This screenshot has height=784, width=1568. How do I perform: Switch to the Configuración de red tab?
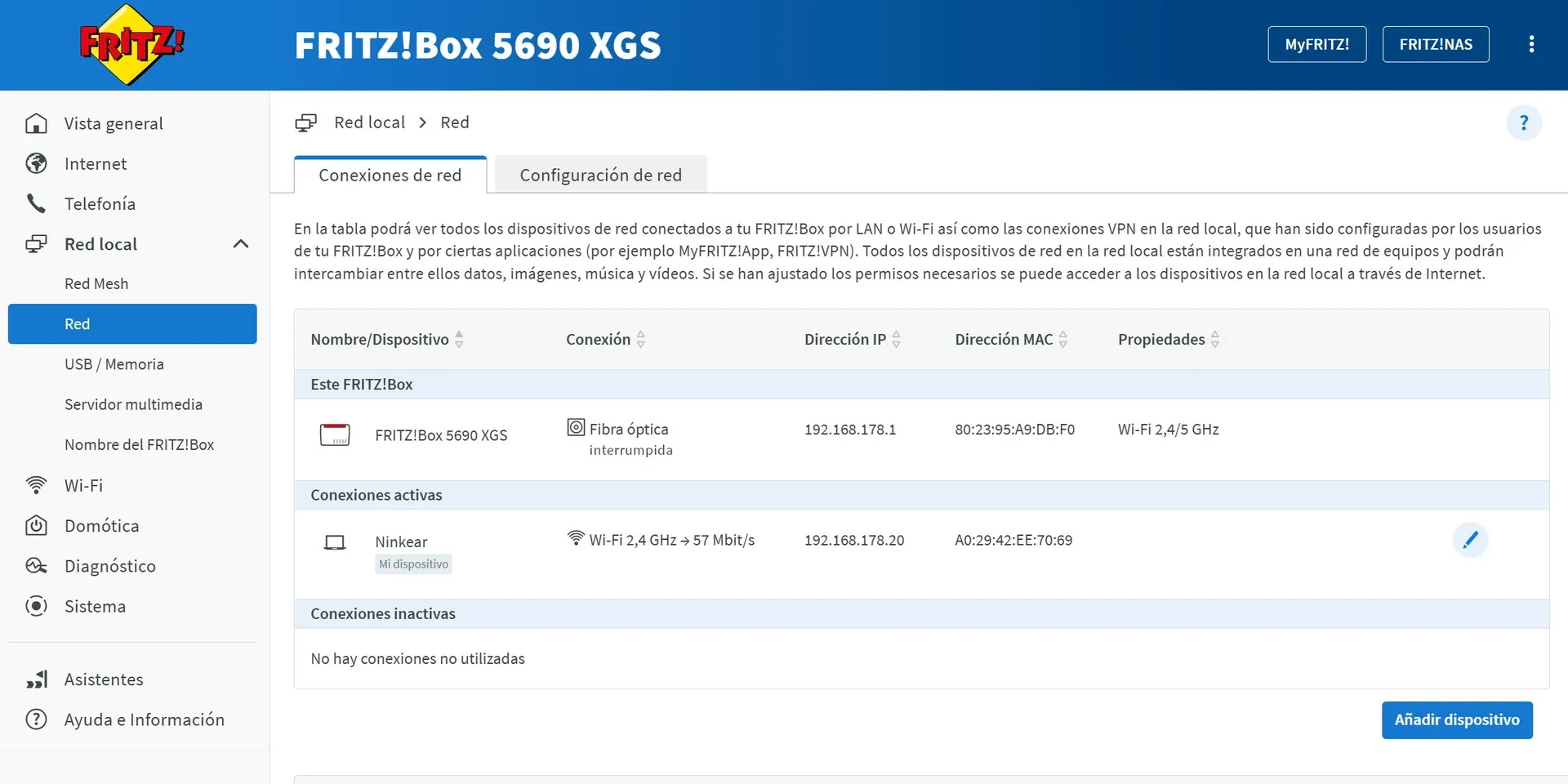point(600,174)
